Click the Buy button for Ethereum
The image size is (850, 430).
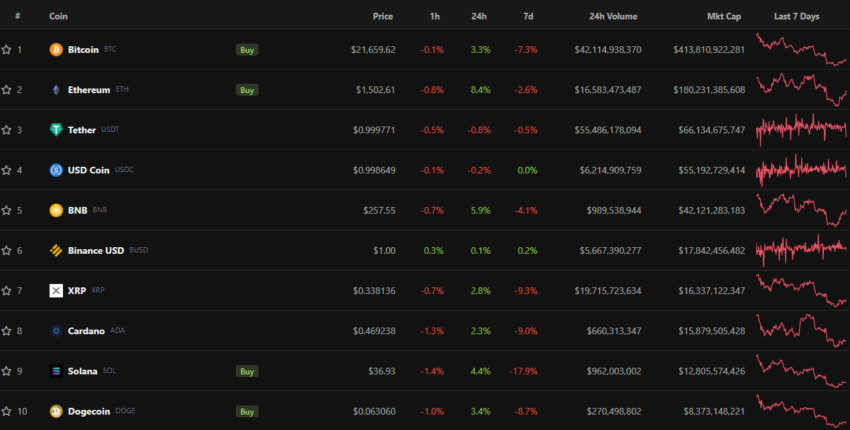tap(247, 90)
